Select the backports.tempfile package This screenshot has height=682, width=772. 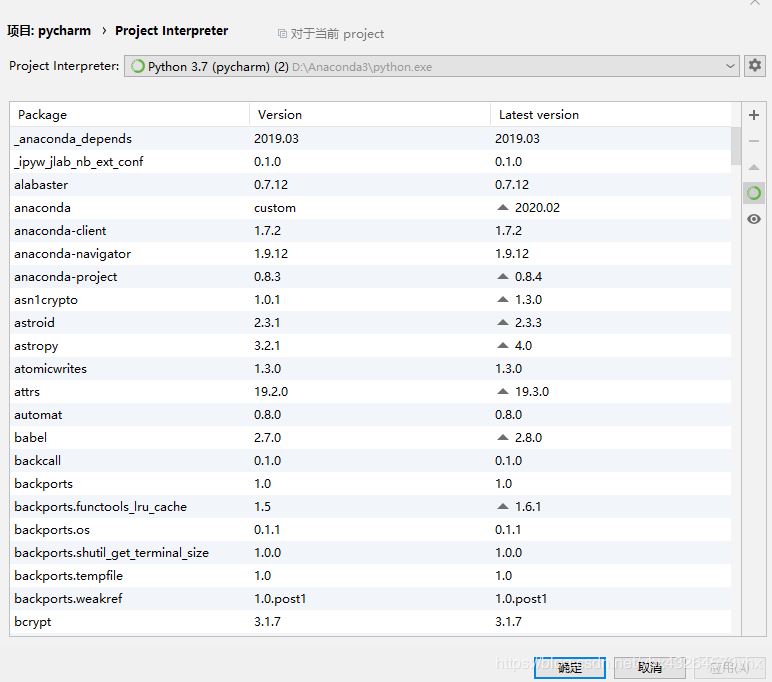click(370, 575)
